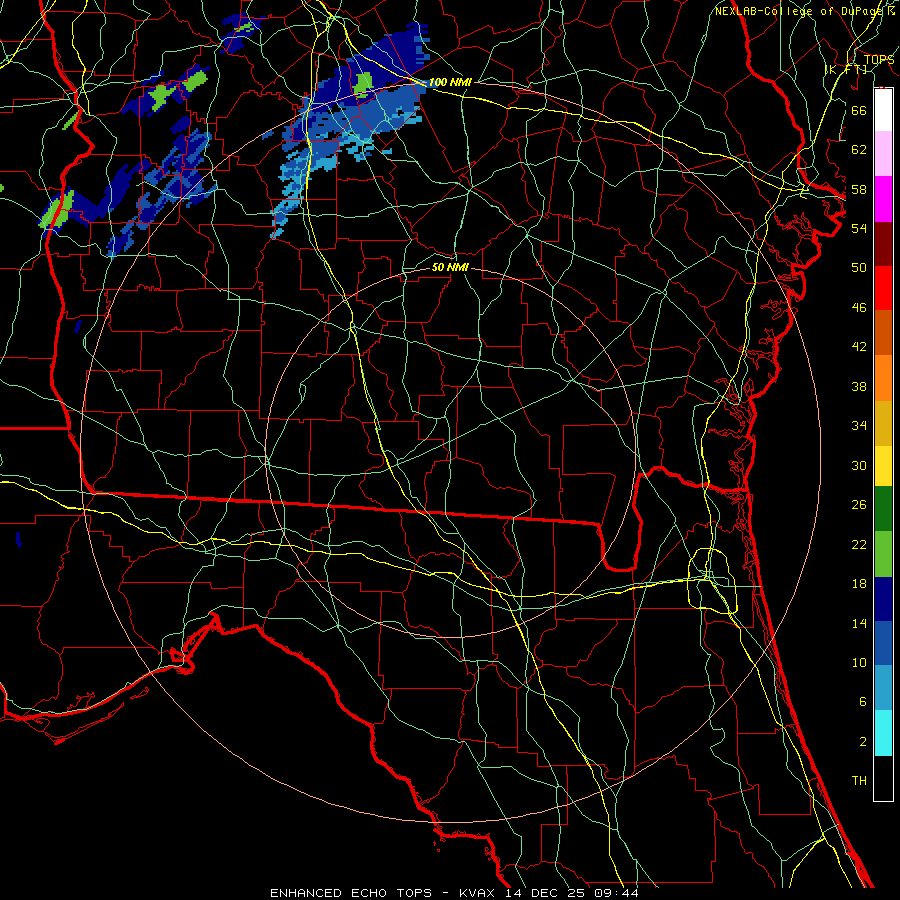900x900 pixels.
Task: Choose the navy blue legend swatch
Action: [883, 599]
